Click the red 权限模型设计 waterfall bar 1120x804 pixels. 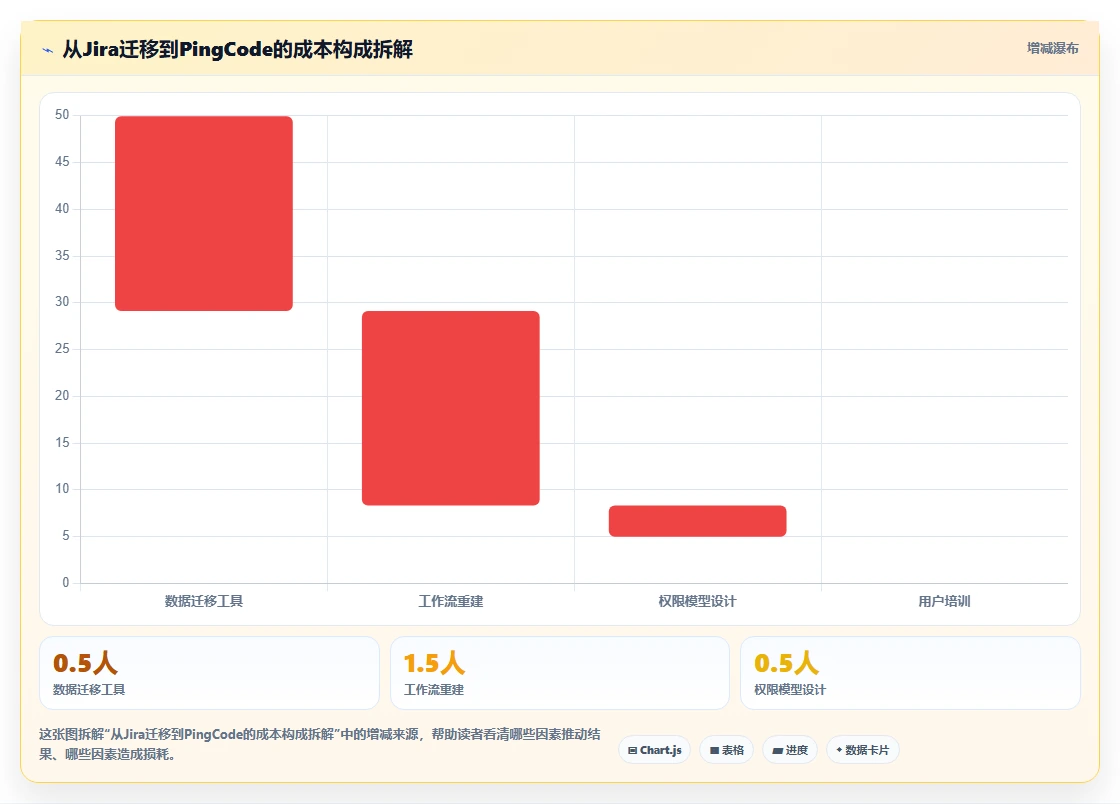697,521
